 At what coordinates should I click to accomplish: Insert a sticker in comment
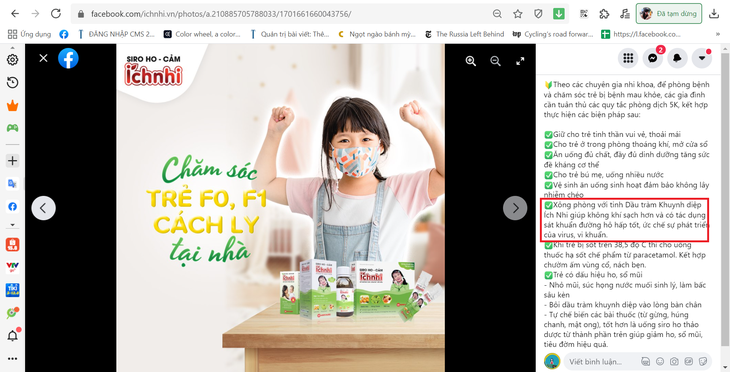coord(703,361)
